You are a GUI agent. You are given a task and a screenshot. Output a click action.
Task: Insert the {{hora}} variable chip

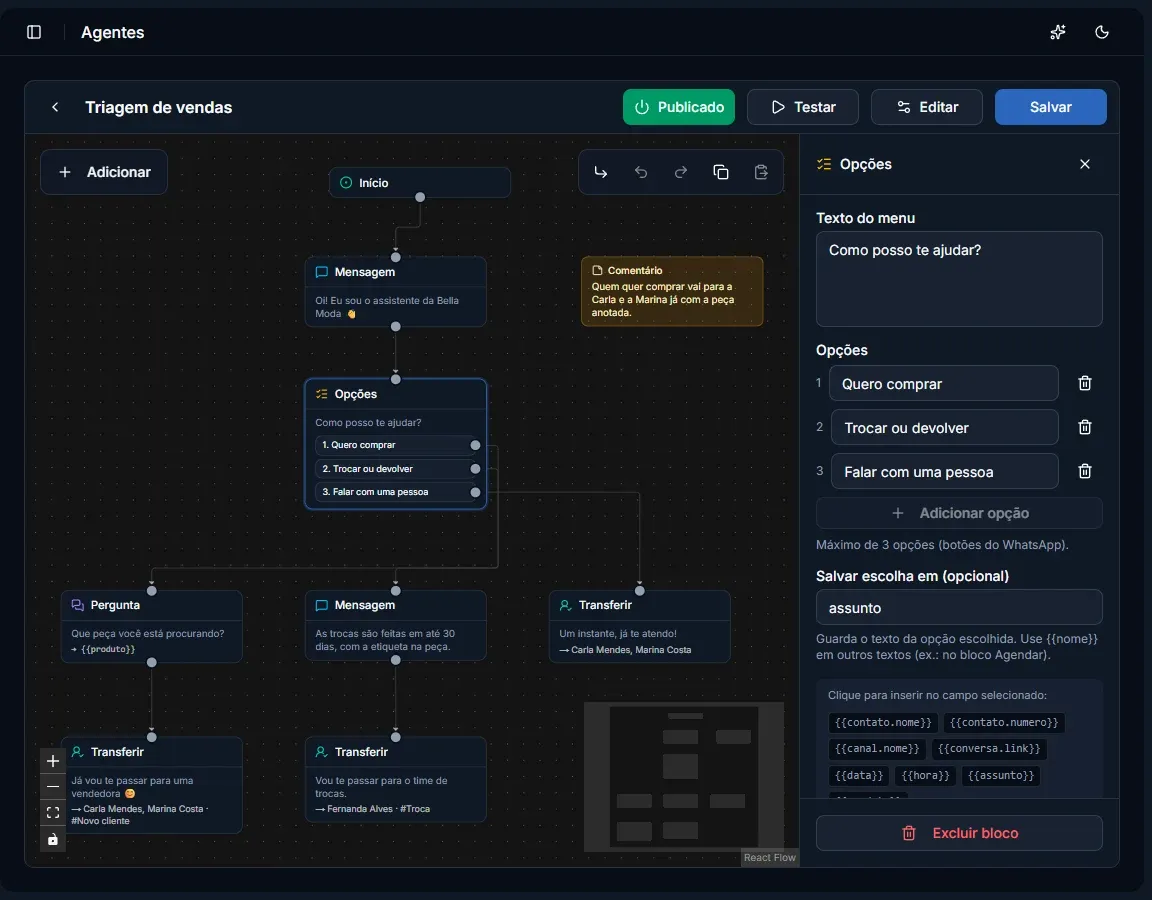tap(926, 776)
